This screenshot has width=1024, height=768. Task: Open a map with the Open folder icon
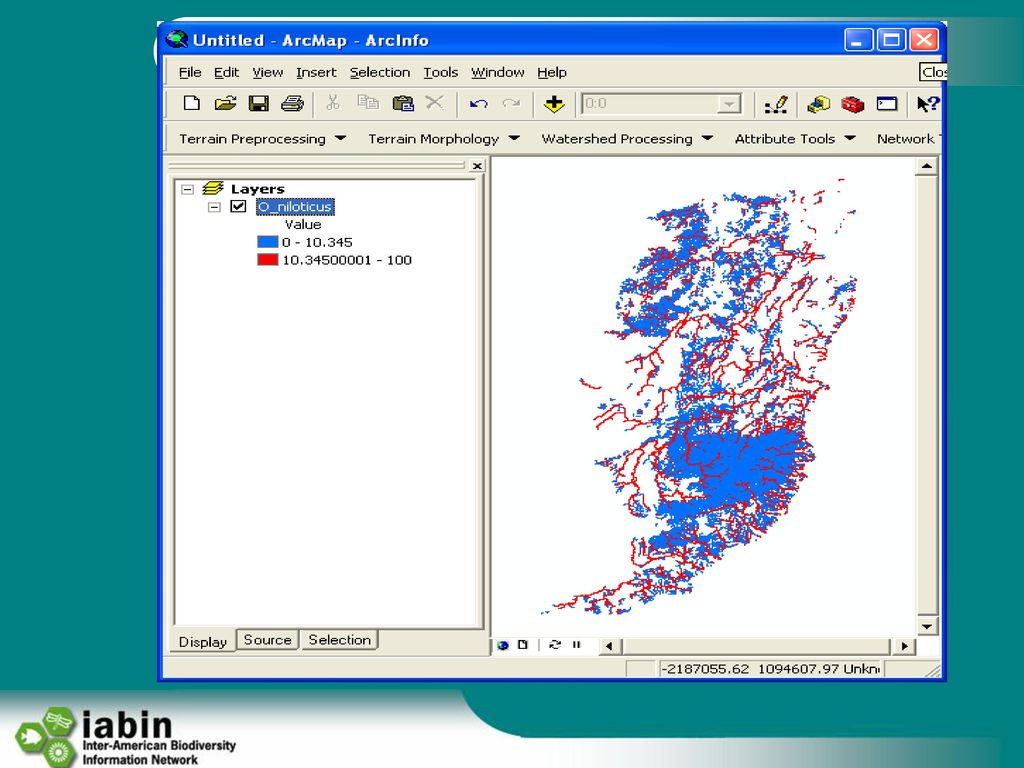click(225, 103)
